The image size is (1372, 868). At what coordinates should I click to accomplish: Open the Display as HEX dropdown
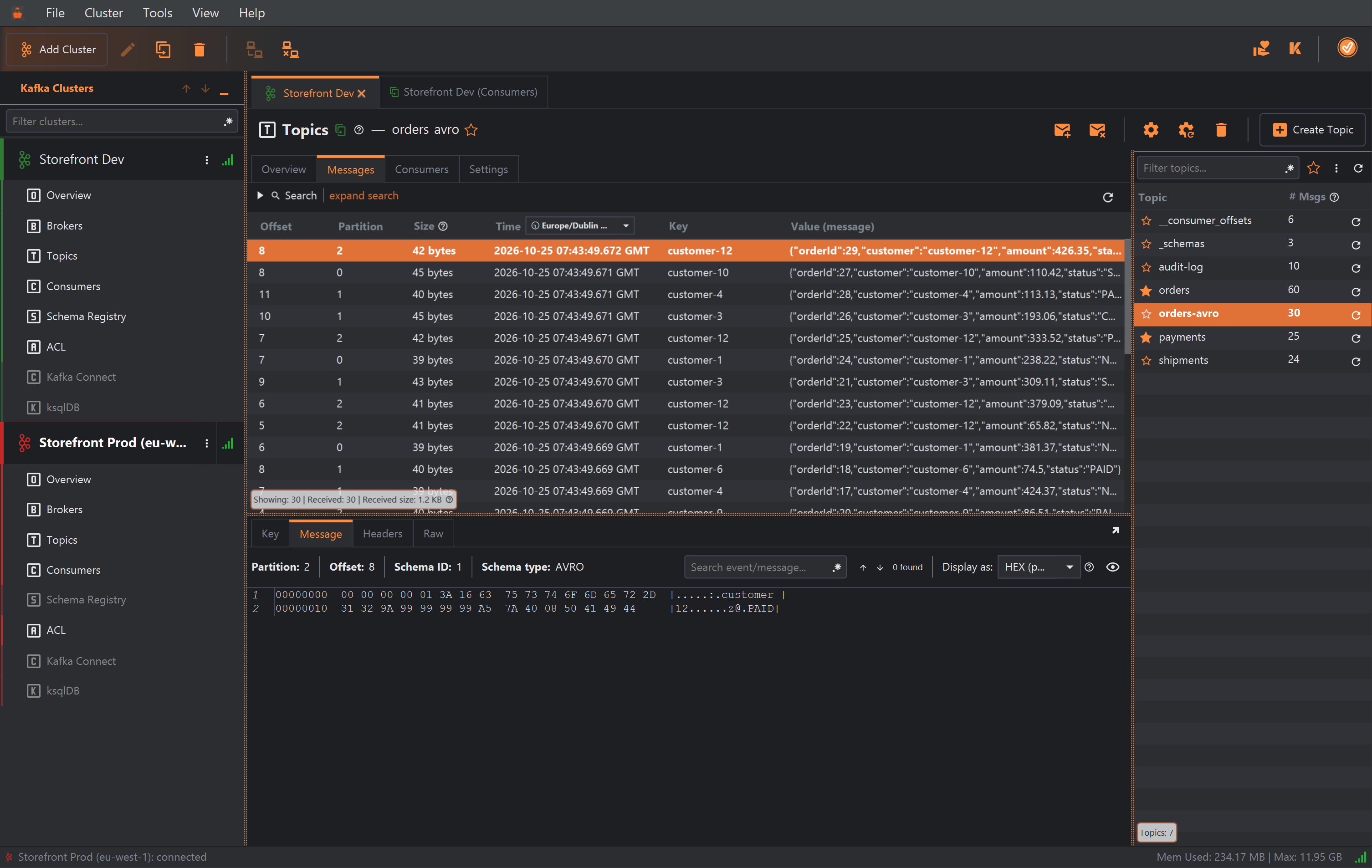point(1038,567)
